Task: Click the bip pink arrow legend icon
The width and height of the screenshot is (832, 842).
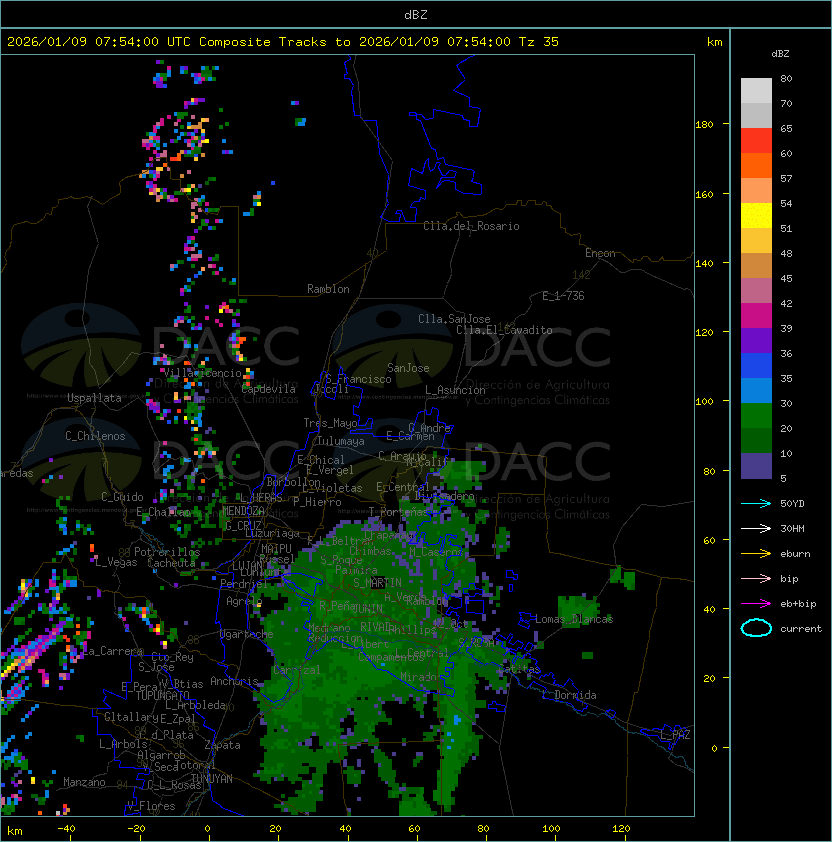Action: click(x=756, y=579)
